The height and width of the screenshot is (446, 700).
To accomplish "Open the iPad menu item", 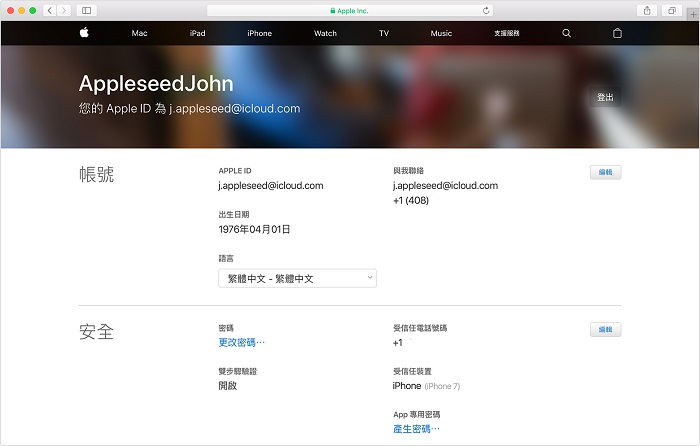I will pos(197,33).
